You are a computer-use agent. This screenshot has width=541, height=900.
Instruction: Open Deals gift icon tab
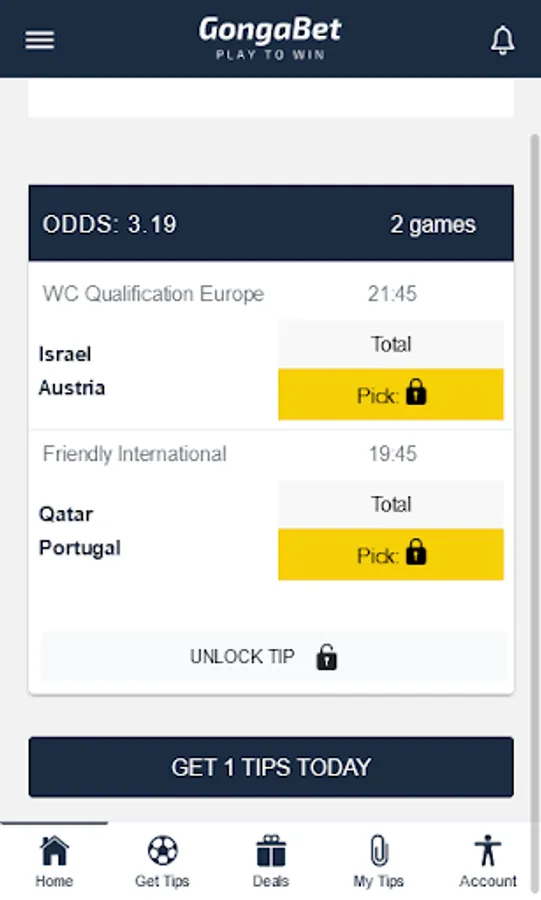point(271,861)
